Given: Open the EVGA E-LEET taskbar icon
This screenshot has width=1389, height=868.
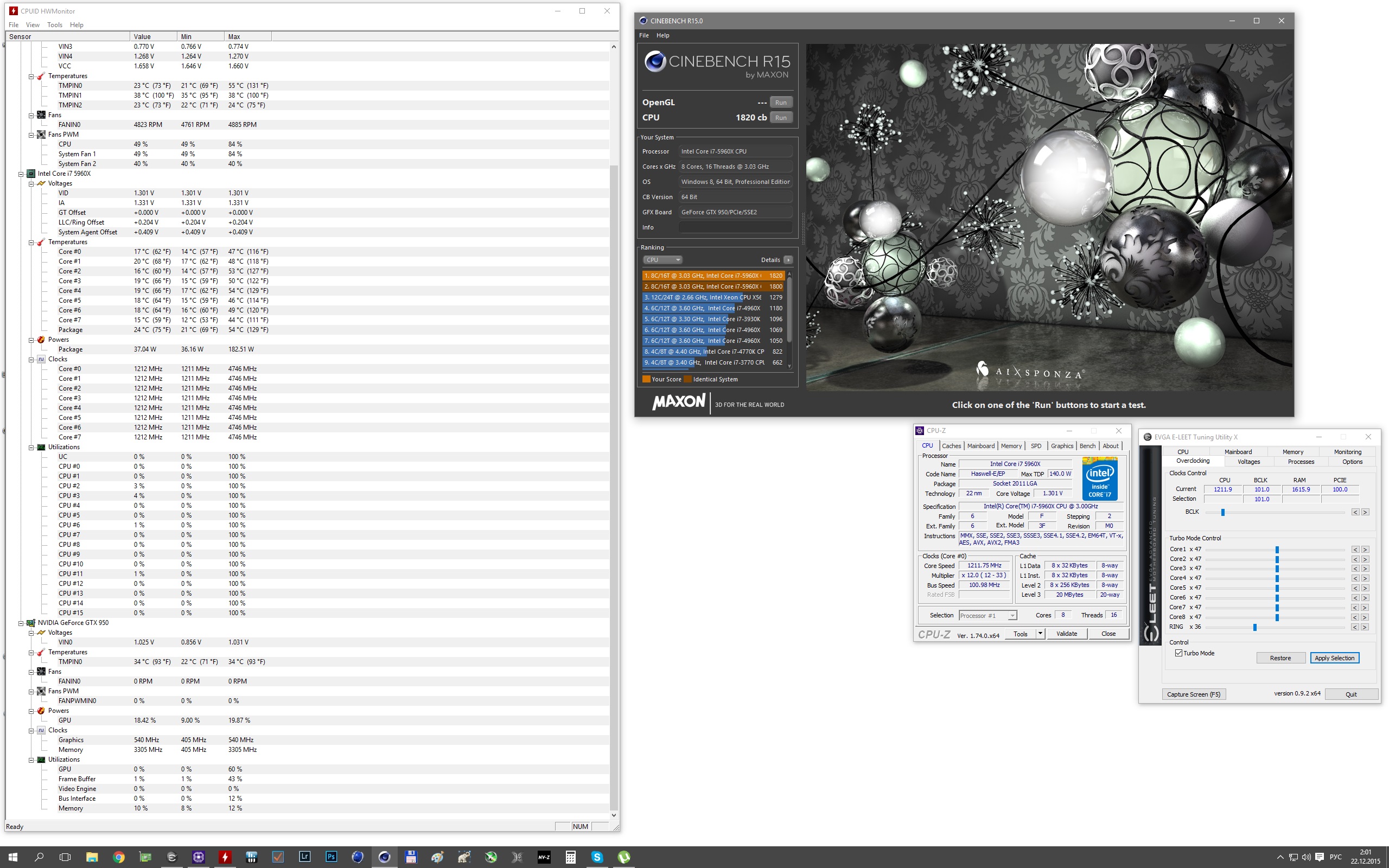Looking at the screenshot, I should 171,857.
